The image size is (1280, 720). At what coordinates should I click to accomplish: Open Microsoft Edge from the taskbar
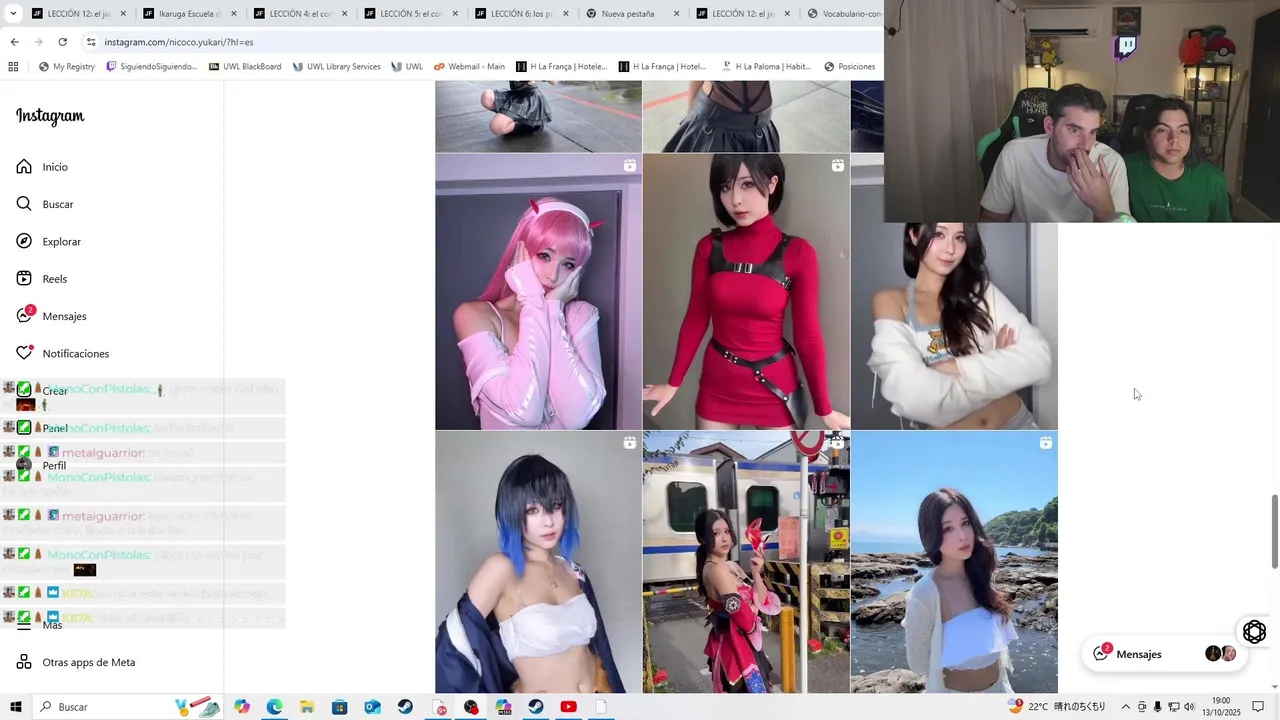pos(274,707)
